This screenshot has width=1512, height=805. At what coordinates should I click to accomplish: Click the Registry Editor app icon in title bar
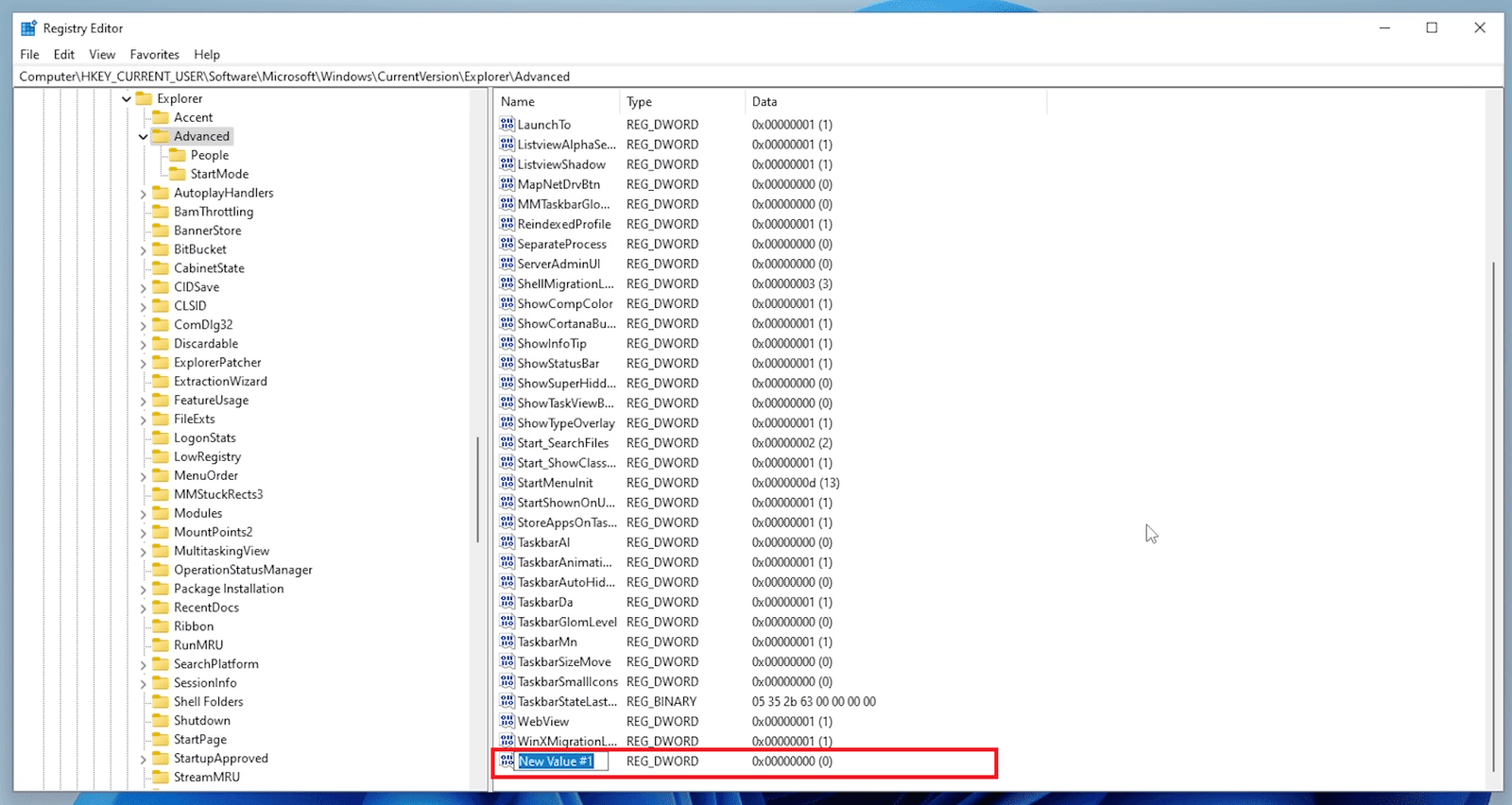28,28
